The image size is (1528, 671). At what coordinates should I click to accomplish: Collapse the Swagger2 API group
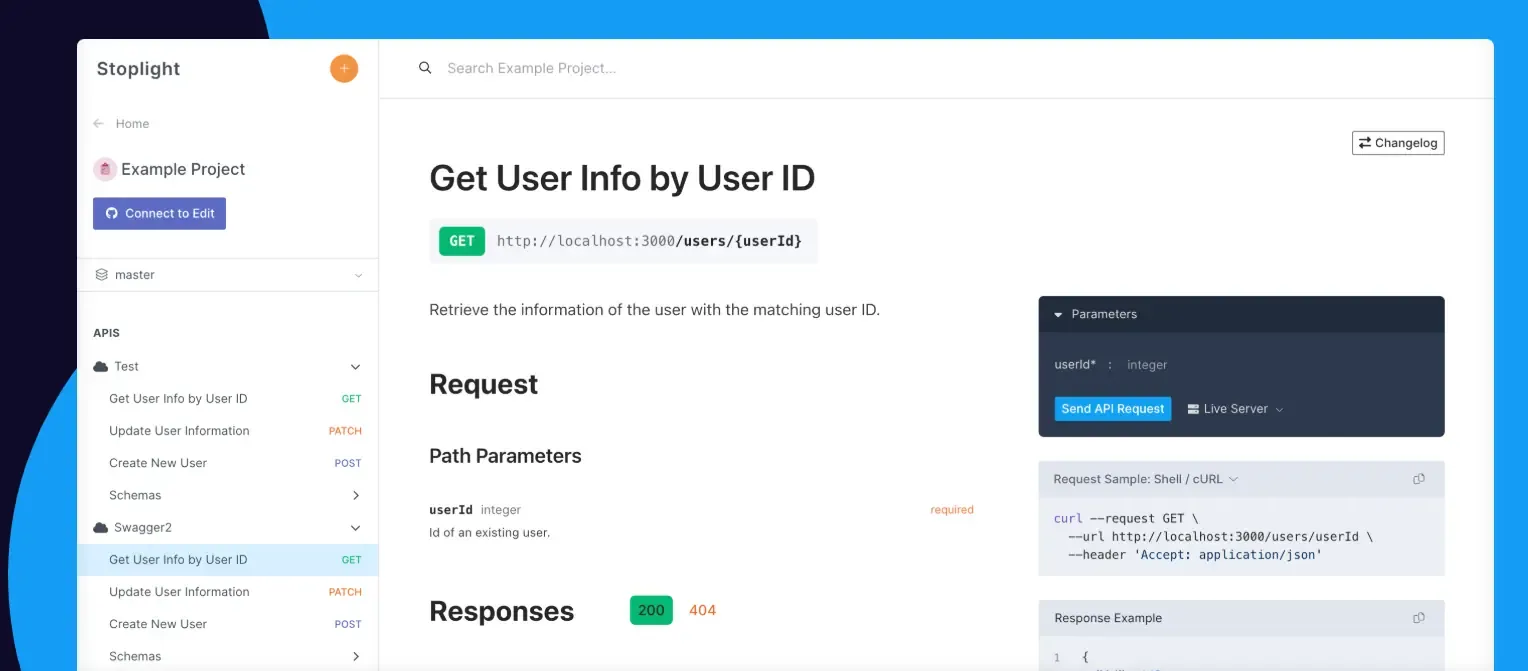tap(355, 528)
